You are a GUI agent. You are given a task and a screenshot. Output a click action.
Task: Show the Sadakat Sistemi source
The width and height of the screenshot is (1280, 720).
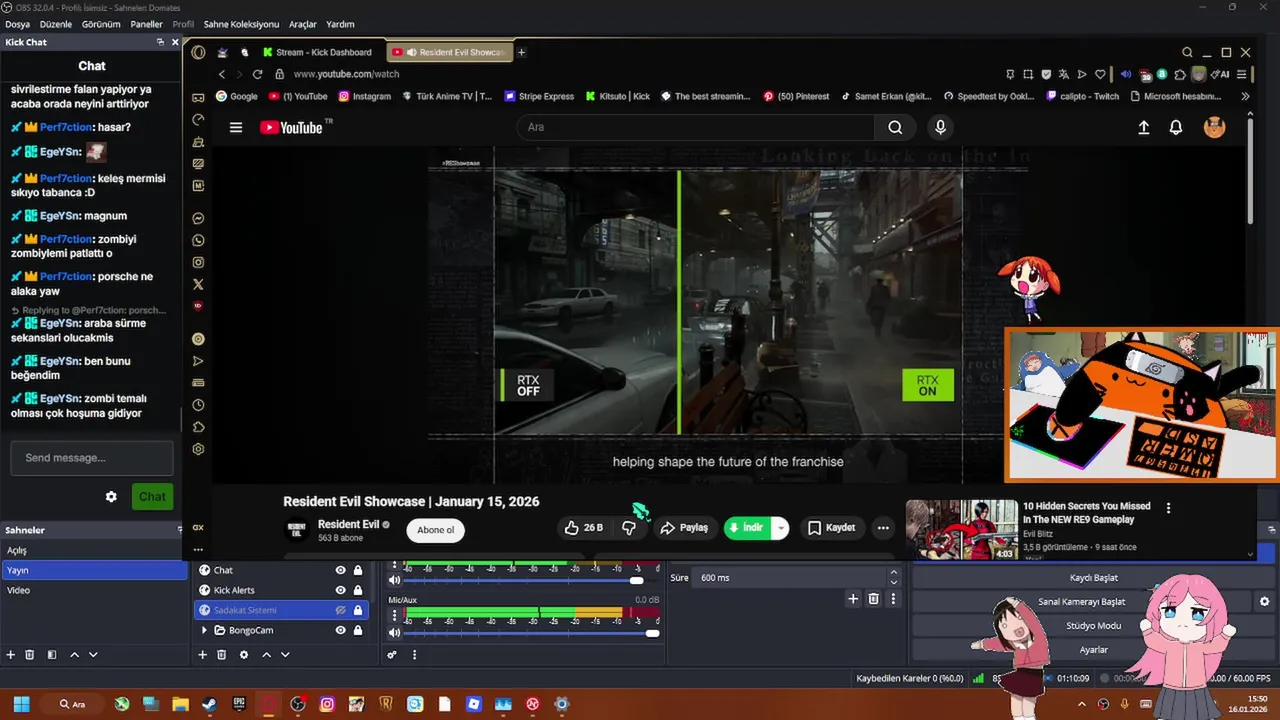point(341,610)
